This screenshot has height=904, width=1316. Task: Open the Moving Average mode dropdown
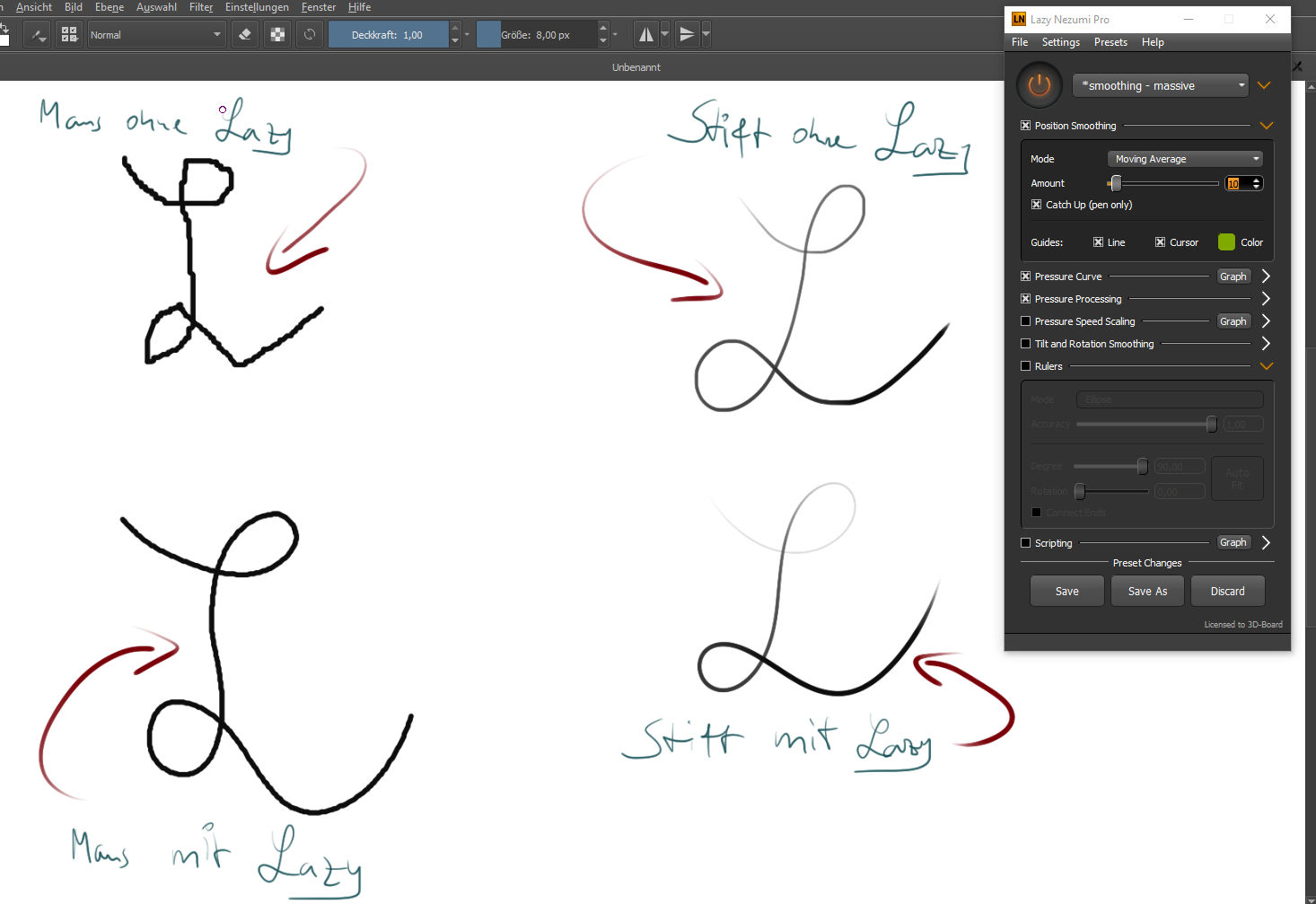1185,159
